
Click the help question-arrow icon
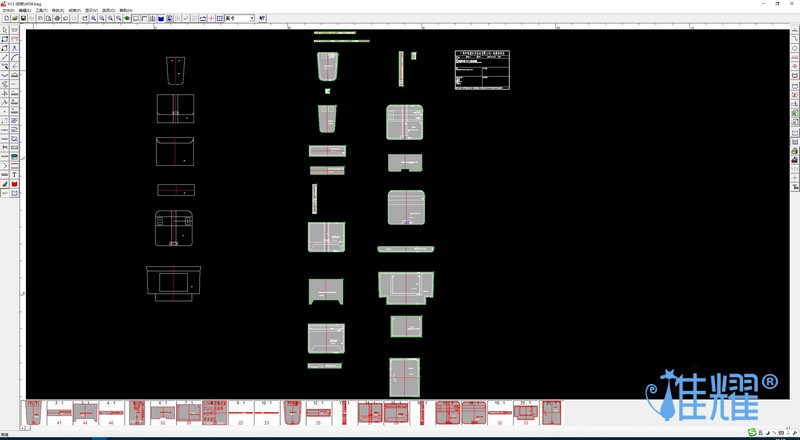(x=263, y=18)
